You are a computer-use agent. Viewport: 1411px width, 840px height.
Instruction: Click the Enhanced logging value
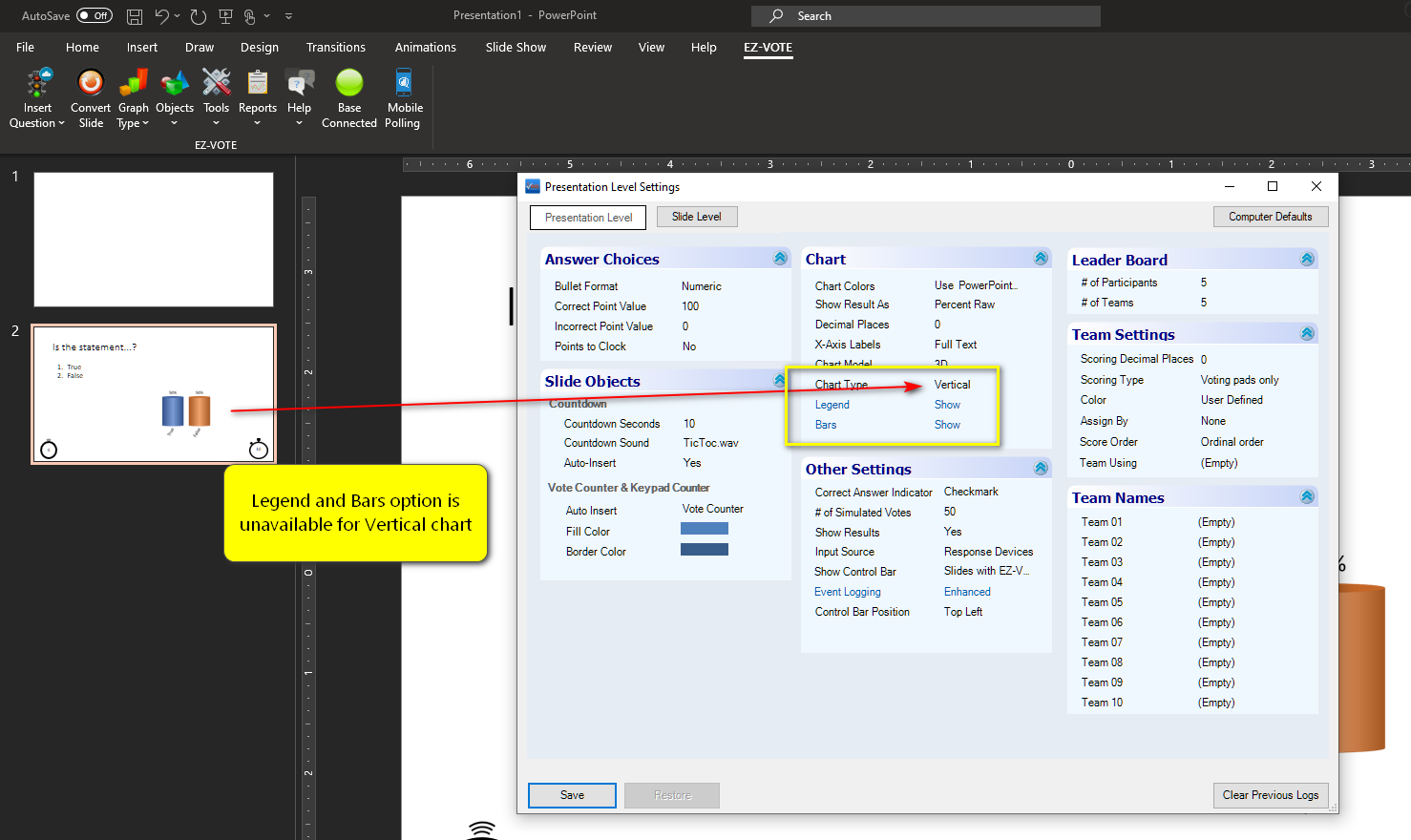967,592
